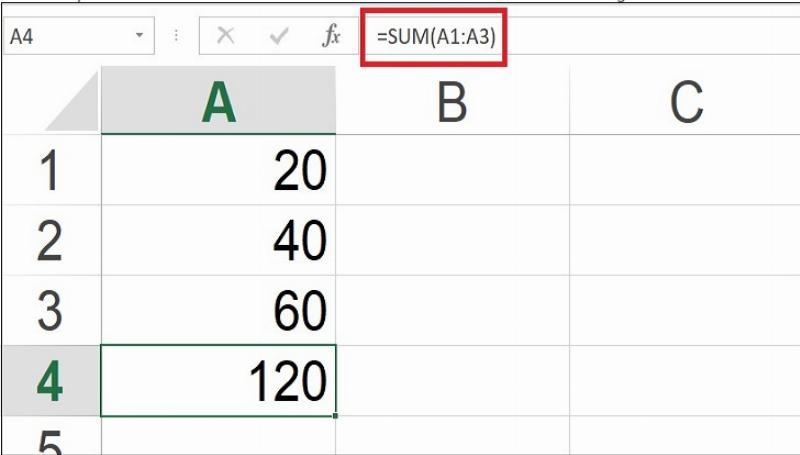Click the fill handle of cell A4
Screen dimensions: 800x455
point(335,416)
